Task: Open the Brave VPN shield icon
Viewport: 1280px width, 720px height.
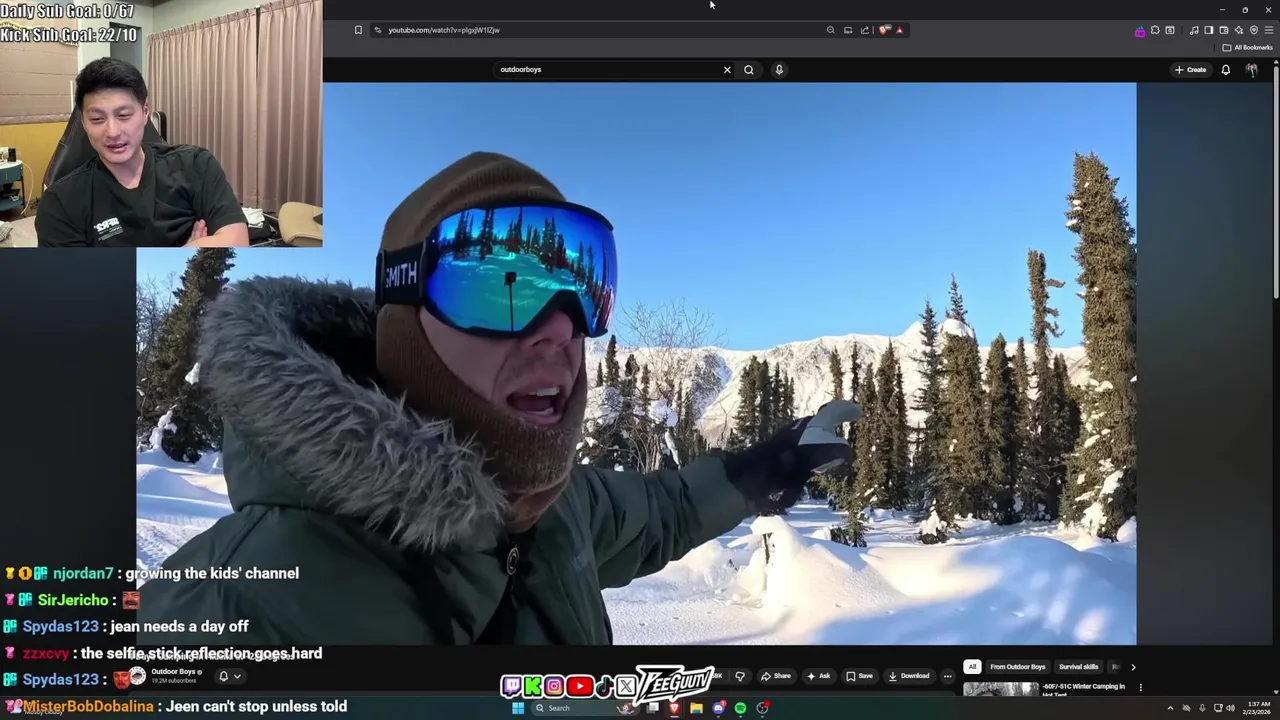Action: pos(1254,30)
